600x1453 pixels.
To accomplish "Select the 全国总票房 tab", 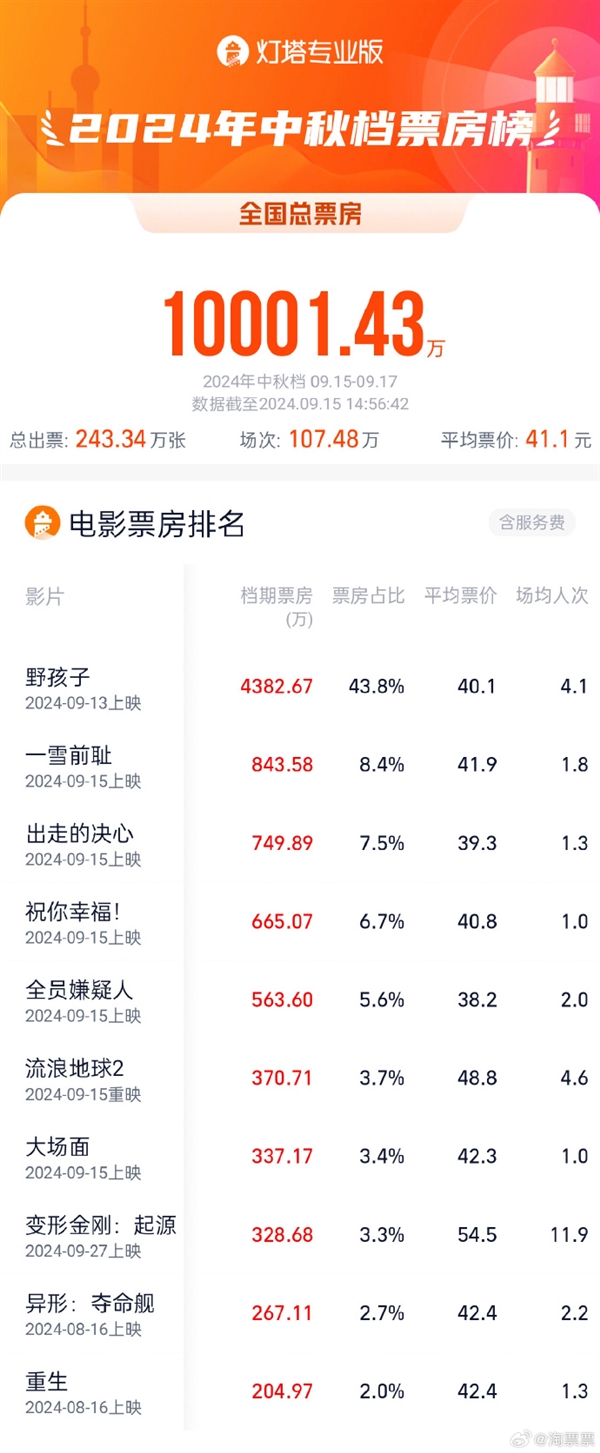I will pos(300,215).
